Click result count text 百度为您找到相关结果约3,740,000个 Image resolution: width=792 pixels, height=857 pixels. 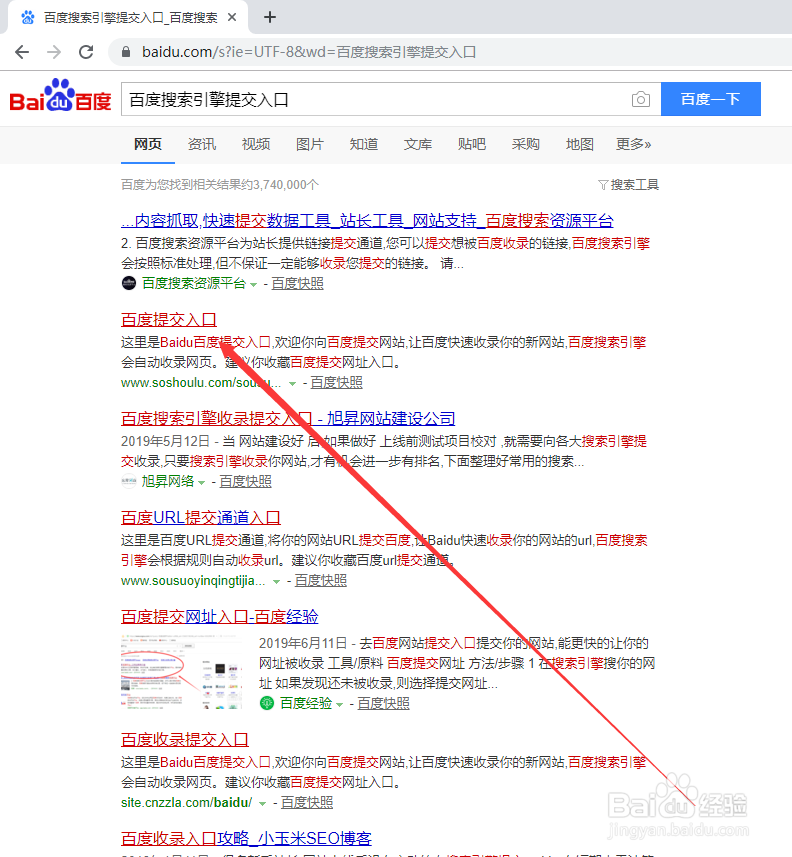[x=220, y=185]
